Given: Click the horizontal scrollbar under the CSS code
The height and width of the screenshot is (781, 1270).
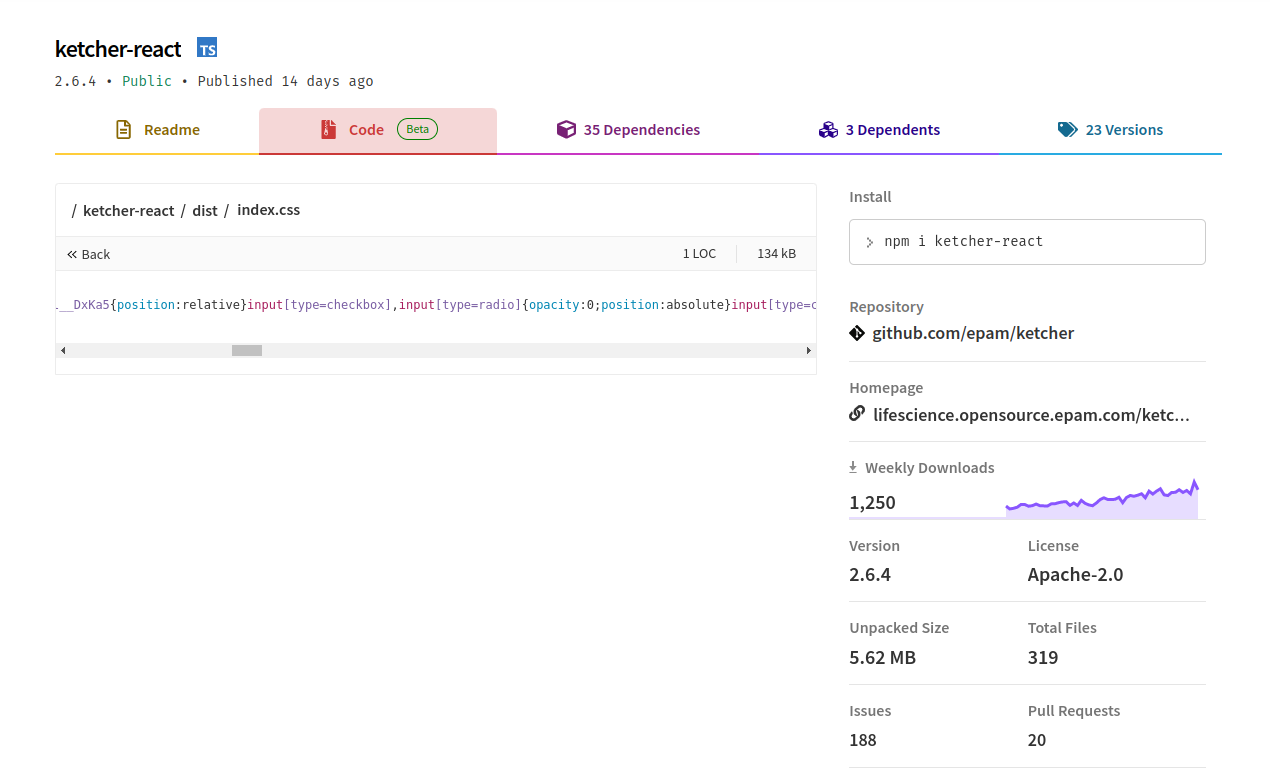Looking at the screenshot, I should point(246,350).
